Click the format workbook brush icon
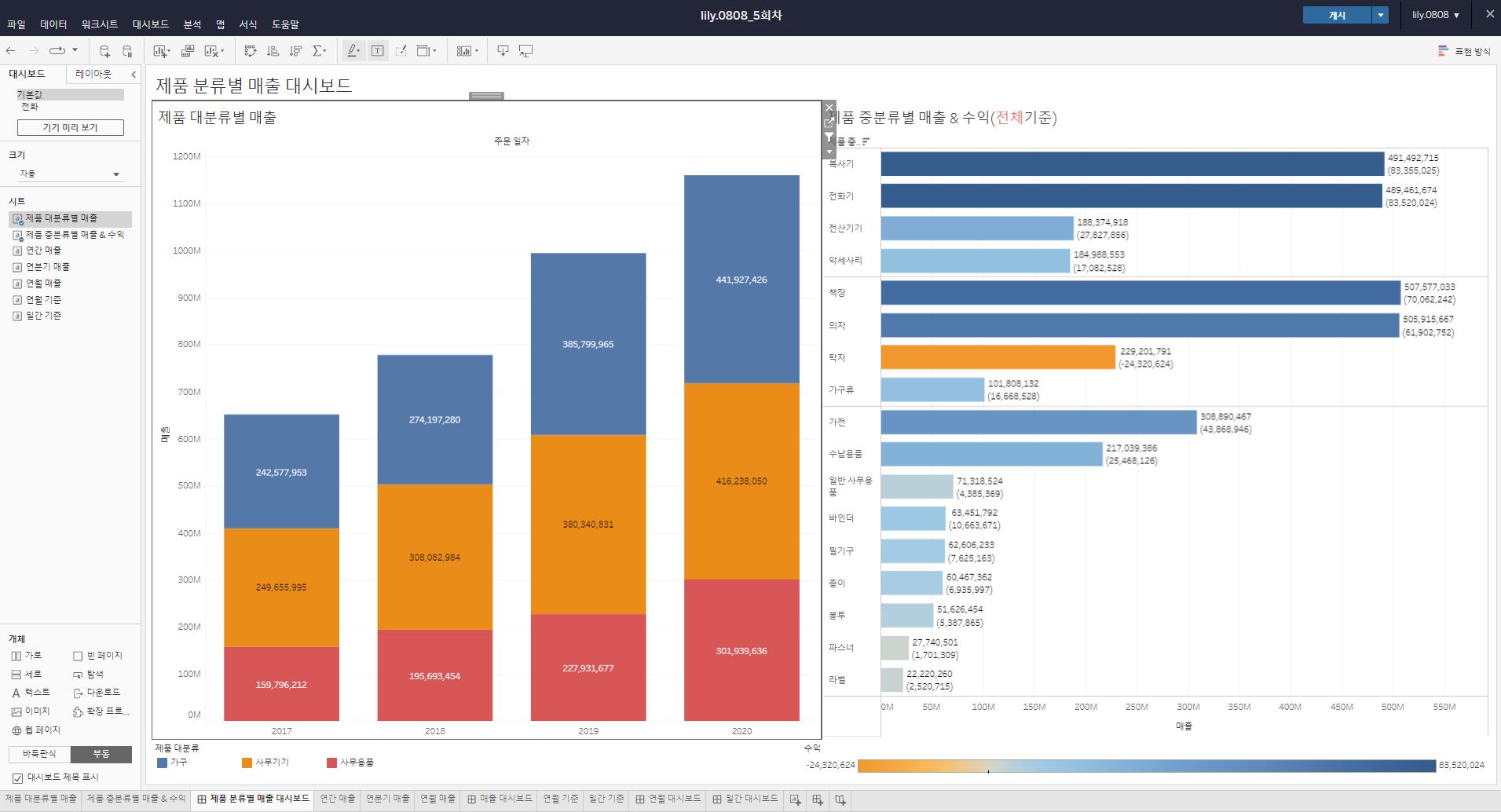This screenshot has width=1501, height=812. point(401,51)
